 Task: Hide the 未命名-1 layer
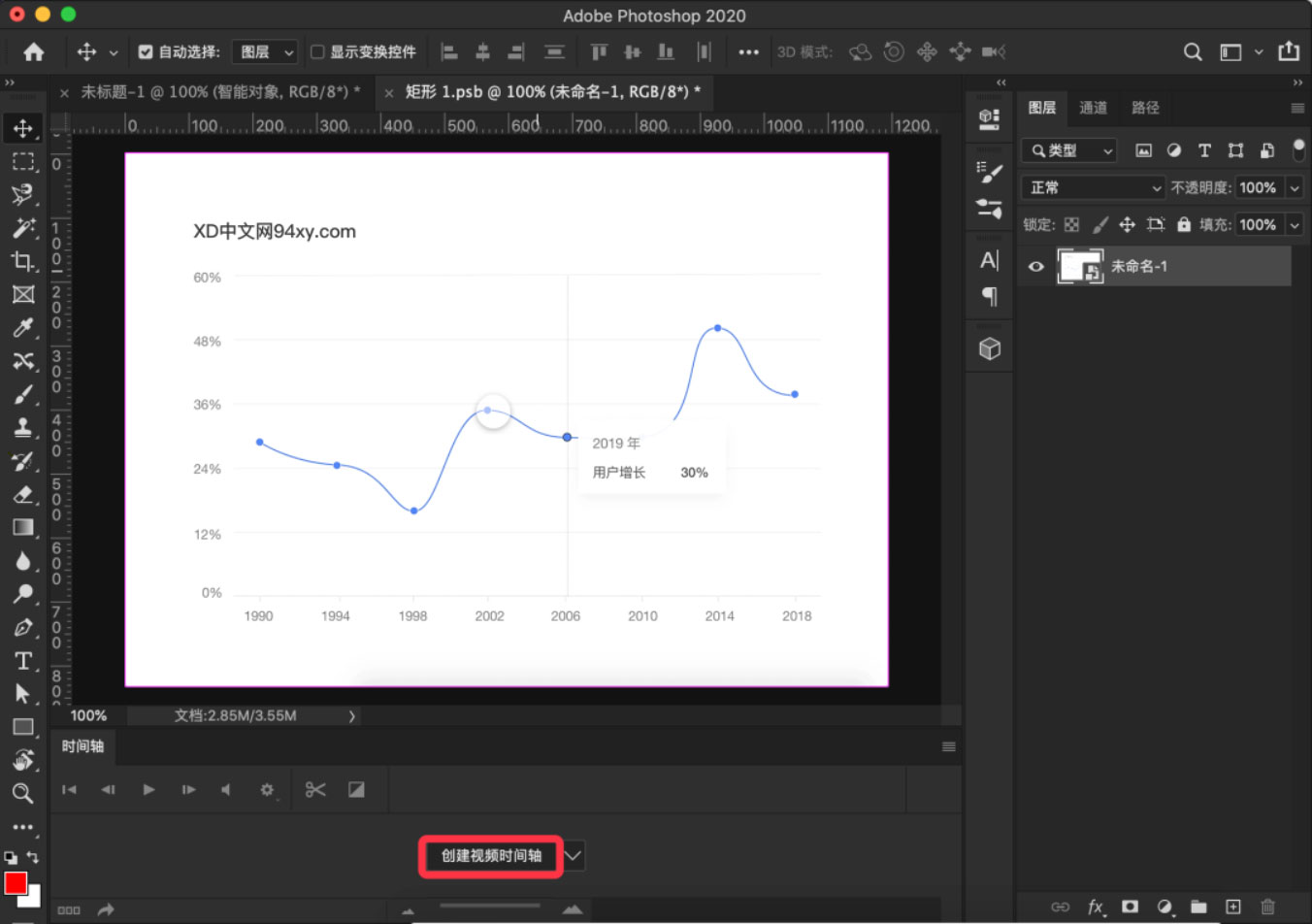1035,266
